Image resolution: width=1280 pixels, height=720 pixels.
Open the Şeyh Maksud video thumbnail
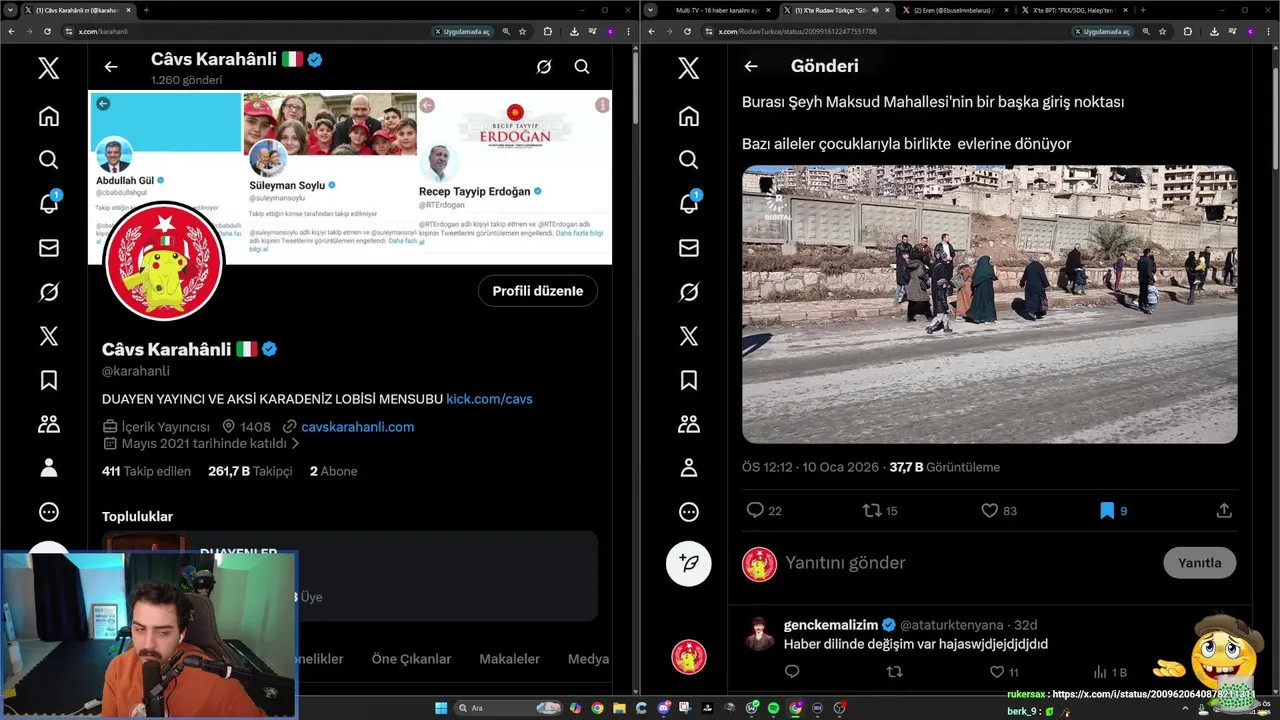tap(989, 304)
